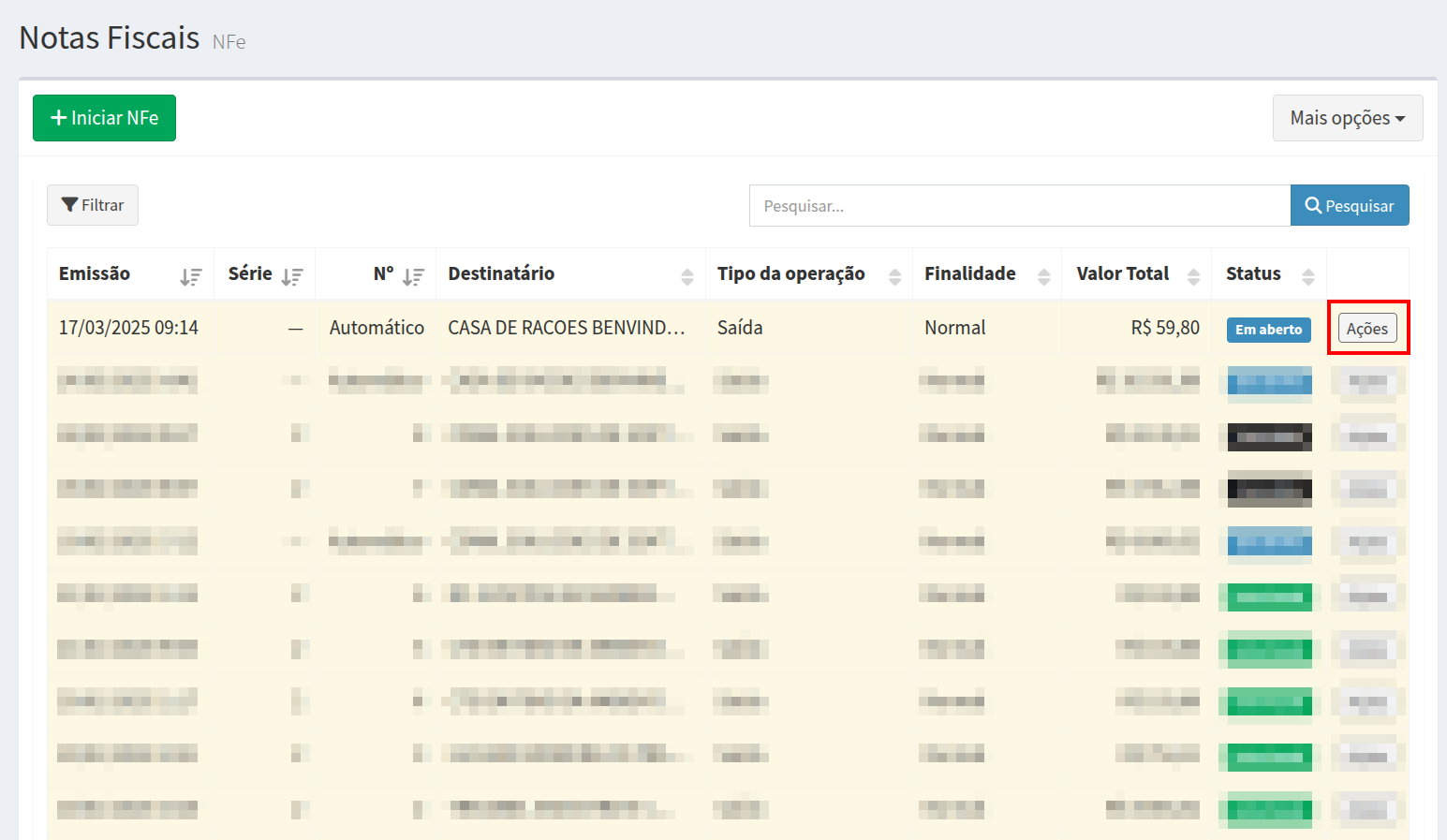
Task: Sort by Valor Total arrows
Action: [x=1193, y=276]
